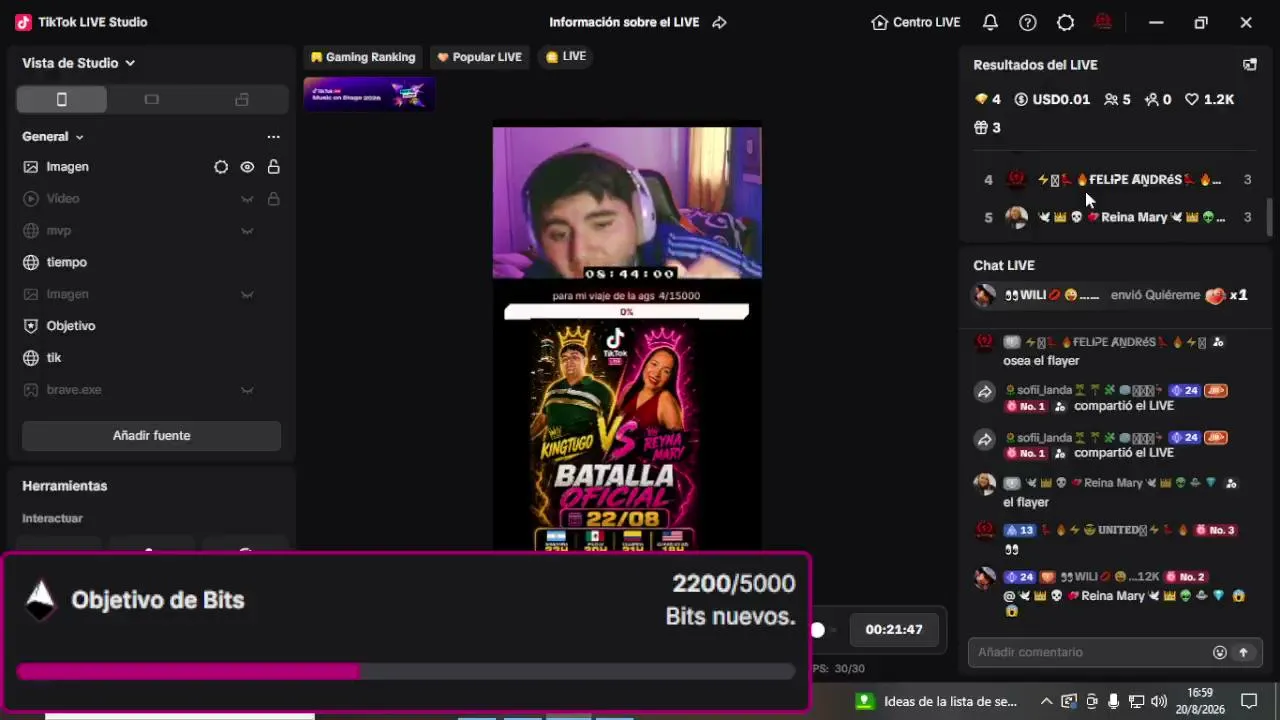
Task: Open the notifications bell
Action: [x=990, y=22]
